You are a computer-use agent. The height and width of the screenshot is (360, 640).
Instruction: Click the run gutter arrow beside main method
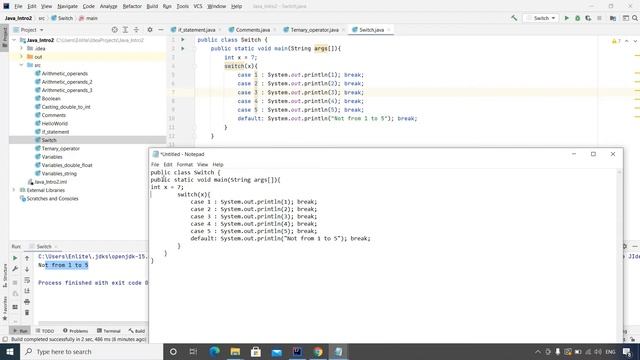[183, 49]
